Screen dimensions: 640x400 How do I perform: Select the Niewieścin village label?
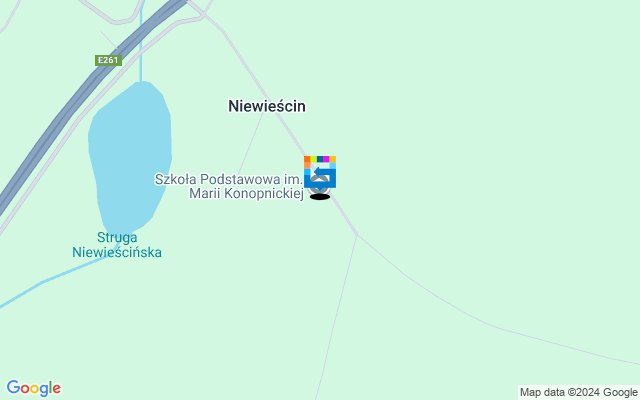(x=267, y=106)
